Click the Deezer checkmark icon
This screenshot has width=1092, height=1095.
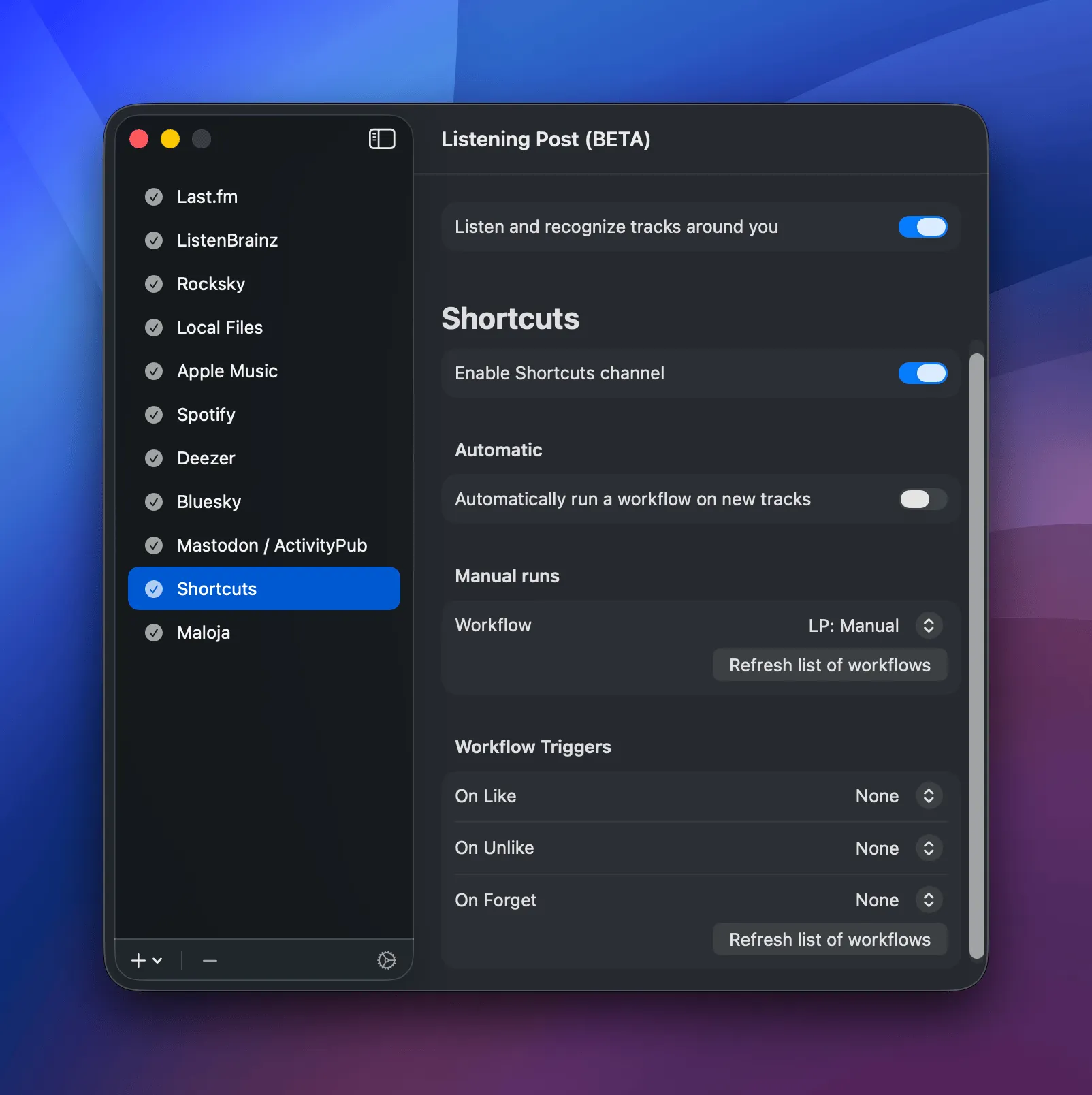154,458
